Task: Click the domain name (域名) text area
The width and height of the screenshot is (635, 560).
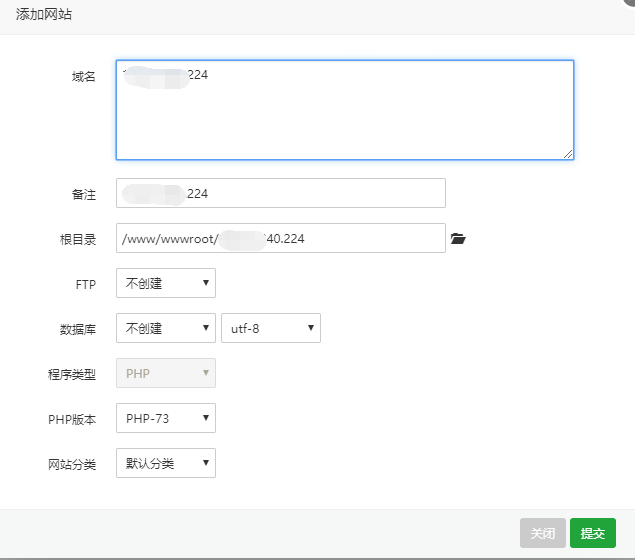Action: (x=344, y=110)
